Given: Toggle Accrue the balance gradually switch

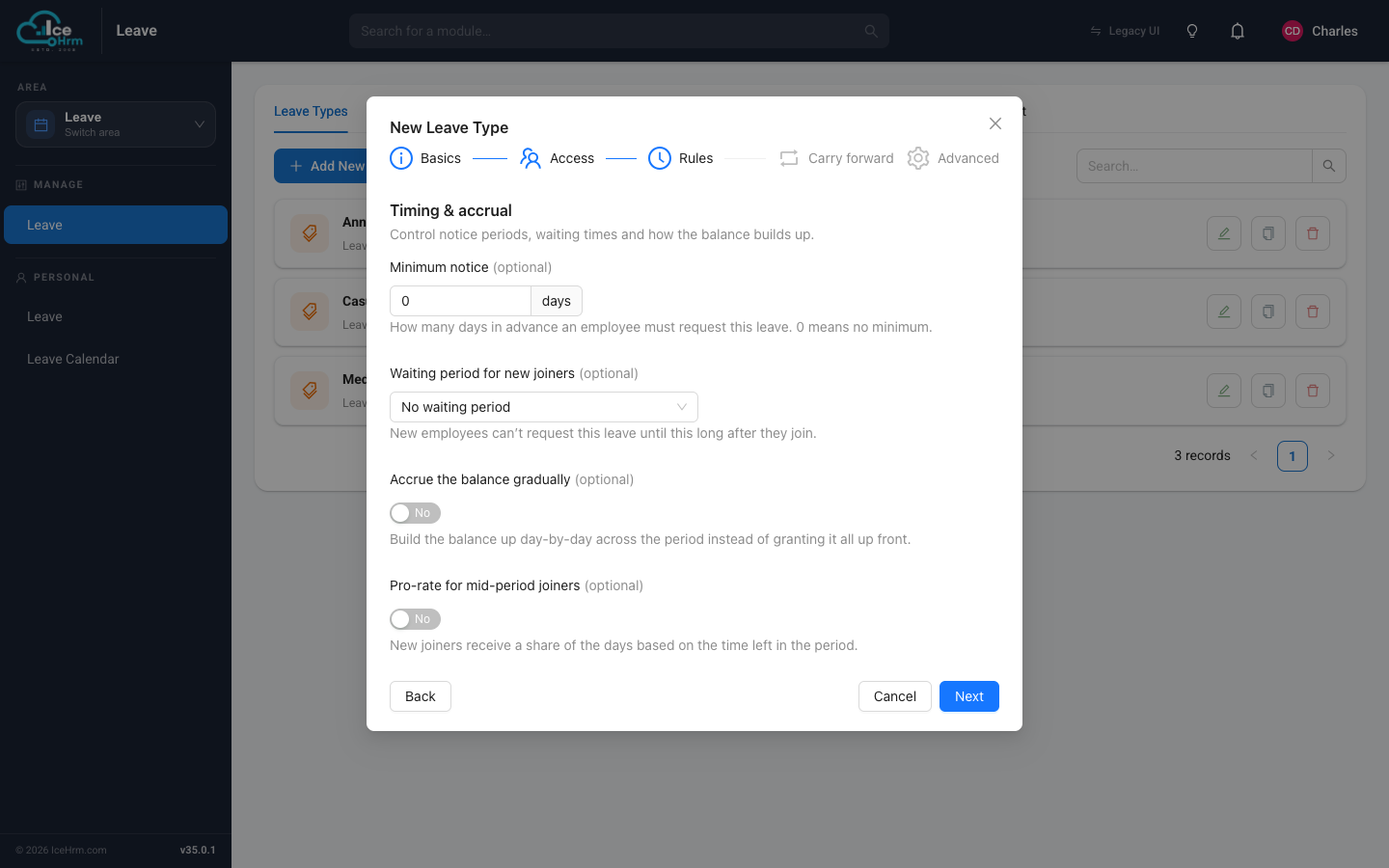Looking at the screenshot, I should click(x=415, y=513).
